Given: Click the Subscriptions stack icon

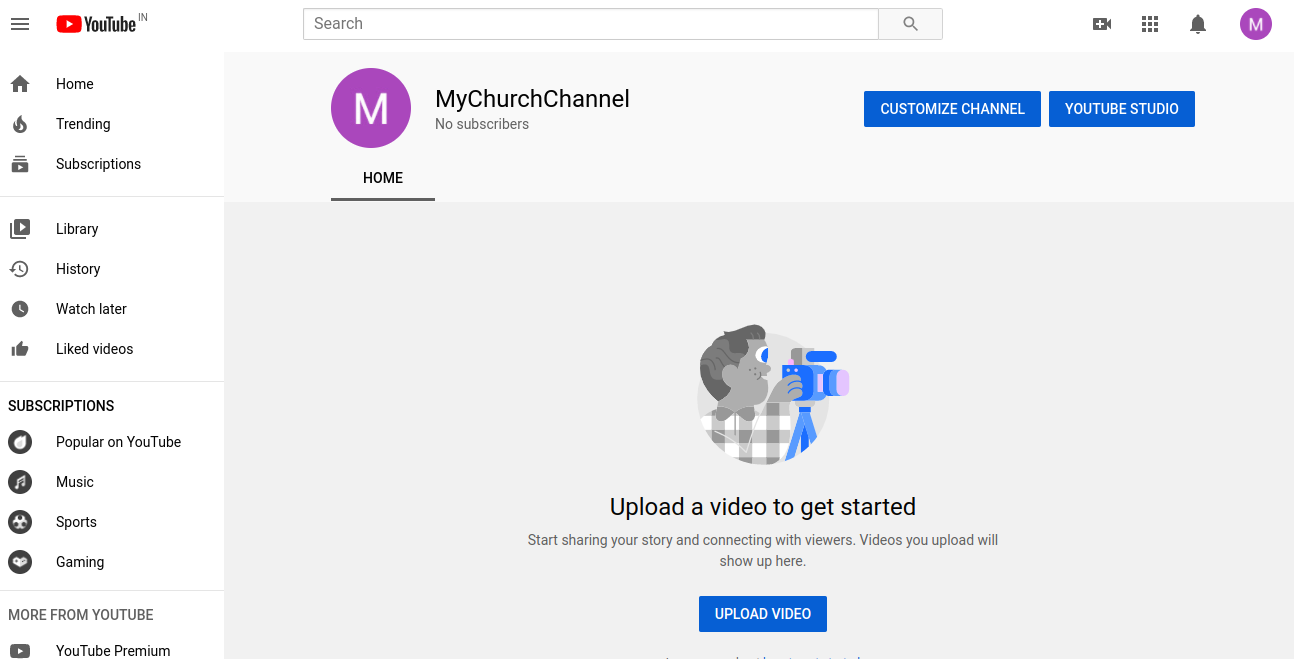Looking at the screenshot, I should [20, 164].
